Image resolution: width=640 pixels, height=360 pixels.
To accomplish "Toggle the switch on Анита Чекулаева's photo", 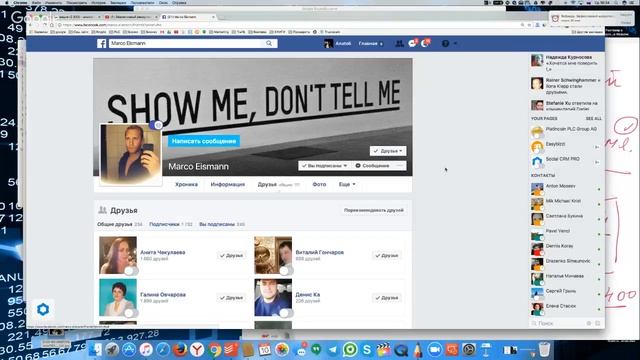I will coord(131,271).
